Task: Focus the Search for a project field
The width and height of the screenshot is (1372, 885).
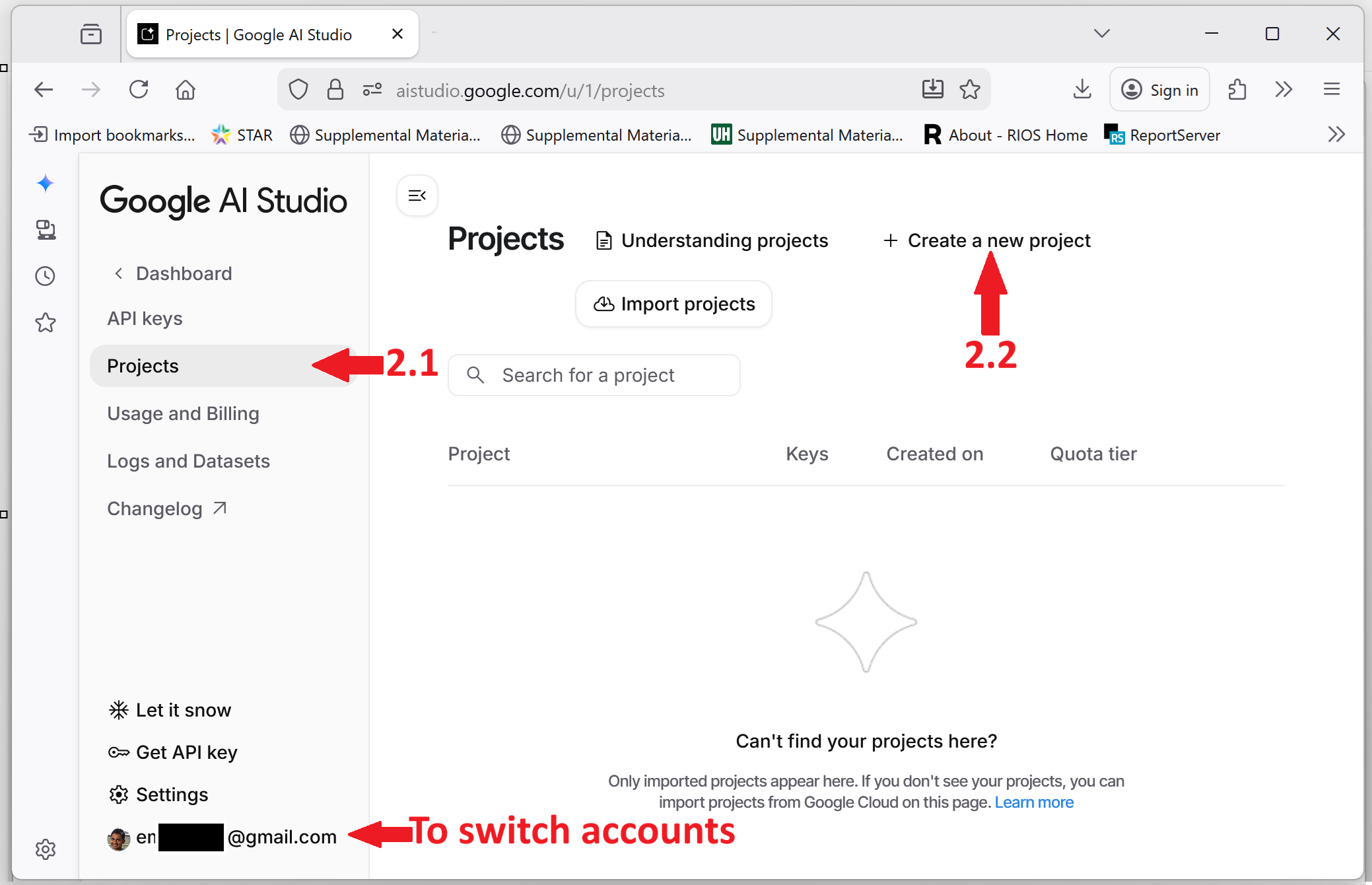Action: point(594,375)
